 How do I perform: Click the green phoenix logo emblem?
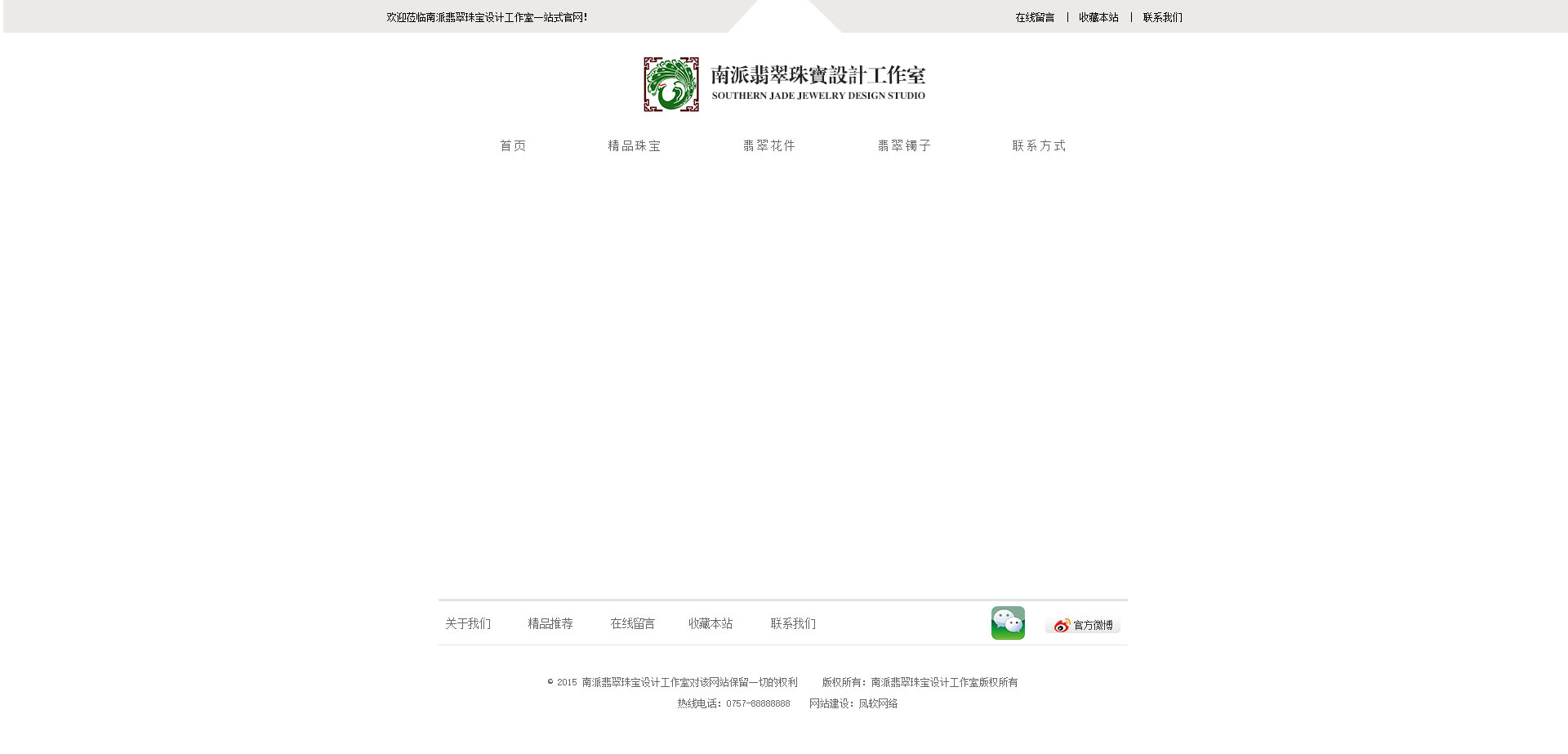(x=670, y=84)
